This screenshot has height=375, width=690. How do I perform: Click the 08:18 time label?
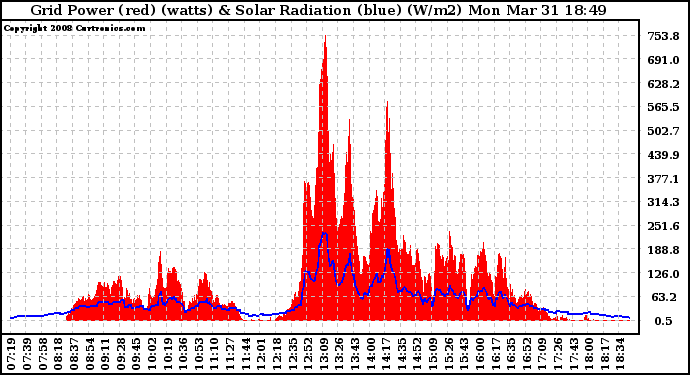tap(58, 354)
